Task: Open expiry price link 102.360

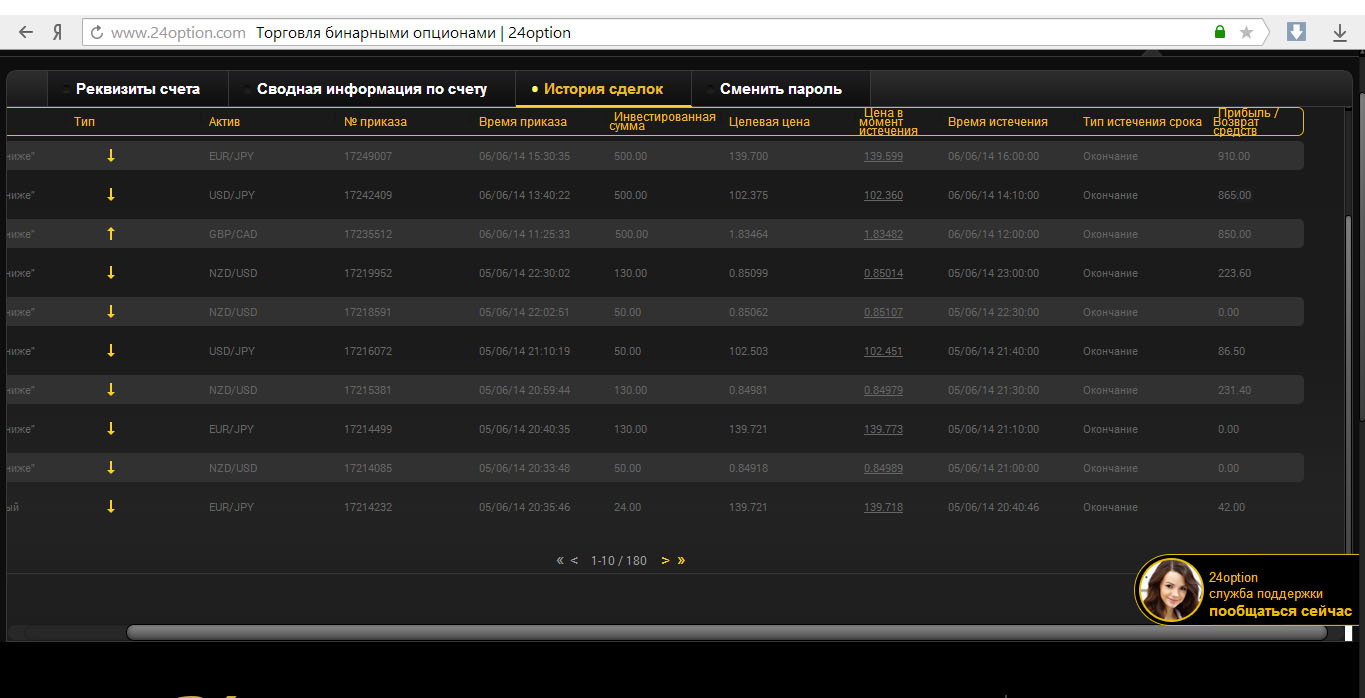Action: (883, 195)
